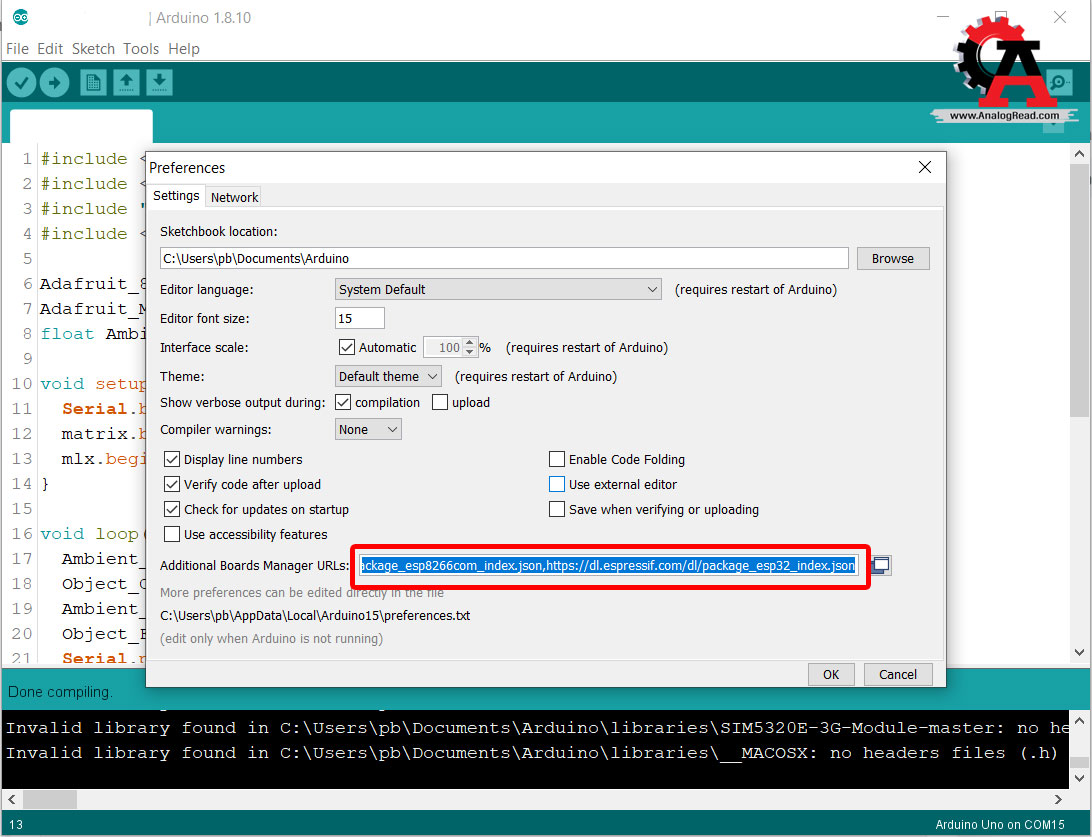Click the horizontal scrollbar right arrow
The image size is (1092, 837).
point(1058,799)
